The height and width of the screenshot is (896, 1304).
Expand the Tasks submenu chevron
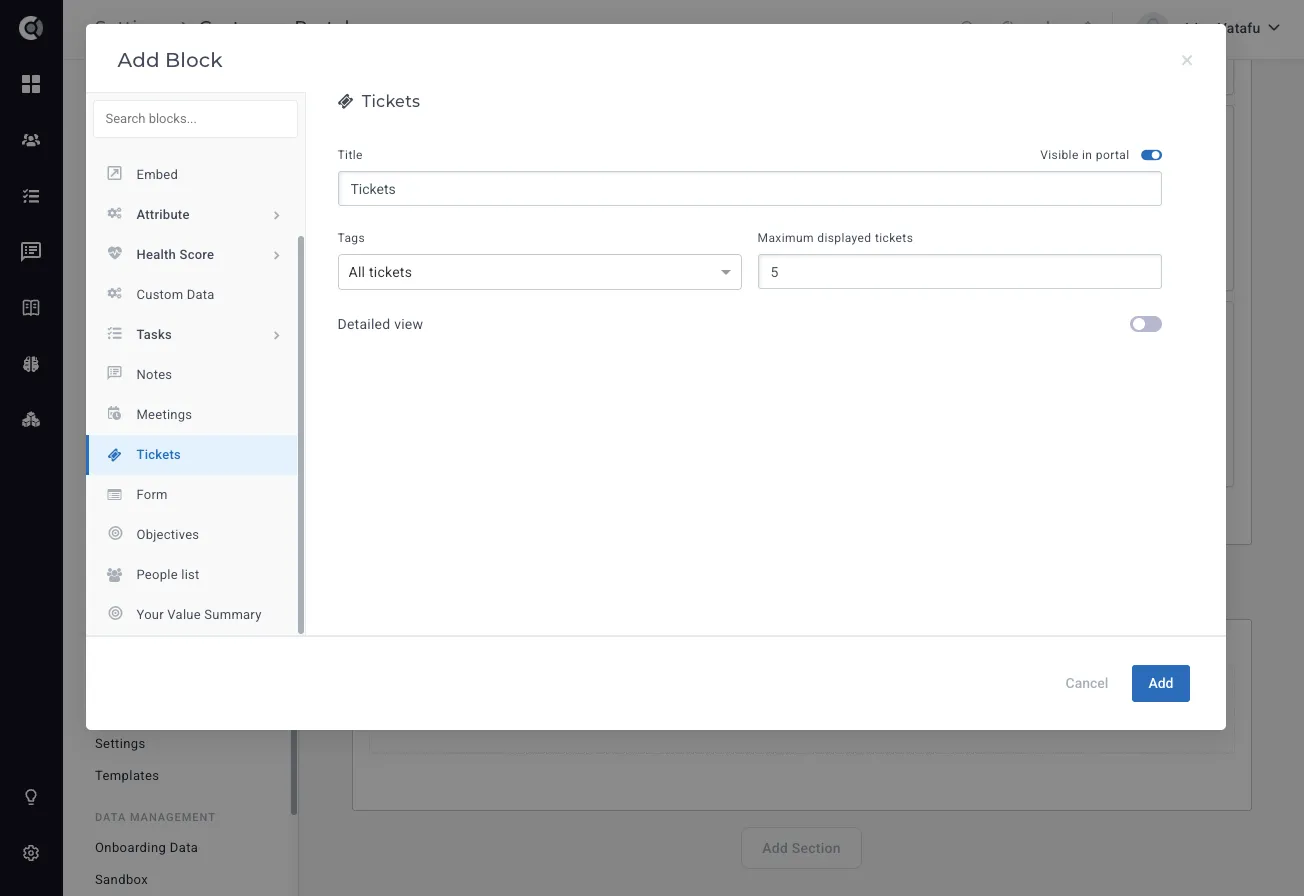pos(277,335)
